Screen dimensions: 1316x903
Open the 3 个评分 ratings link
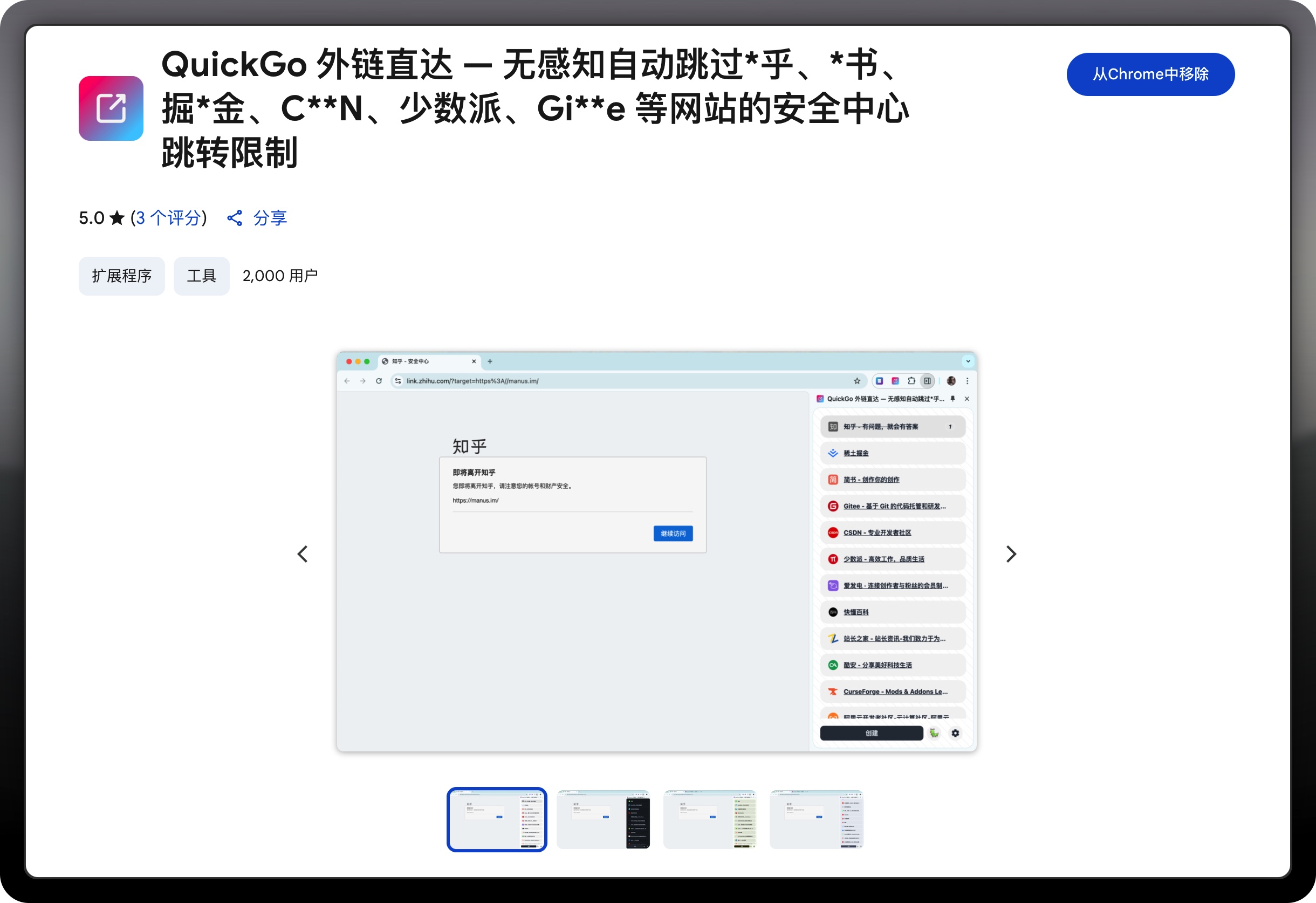click(168, 218)
